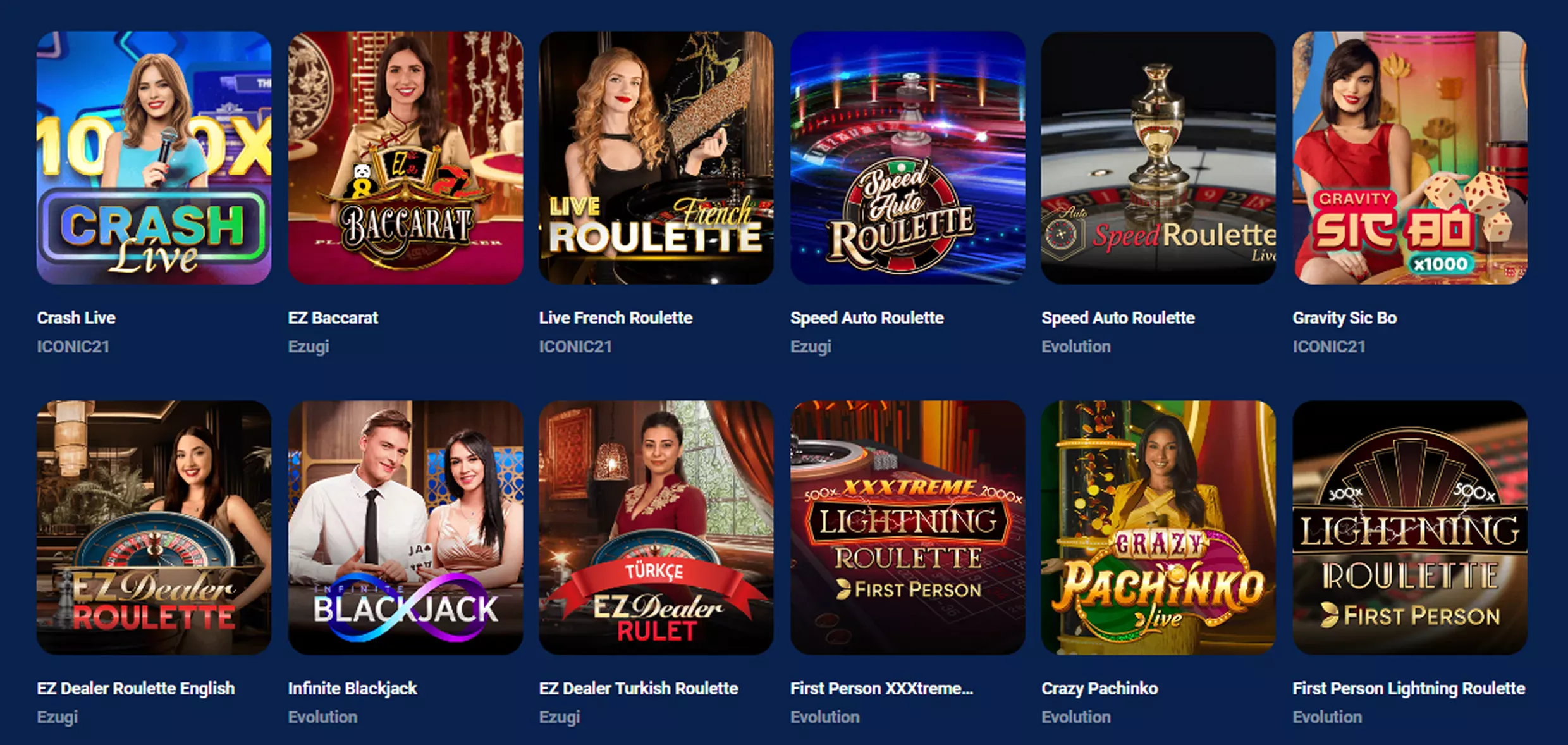Open the Türkçe EZ Dealer Rulet tile
This screenshot has height=745, width=1568.
pyautogui.click(x=656, y=527)
